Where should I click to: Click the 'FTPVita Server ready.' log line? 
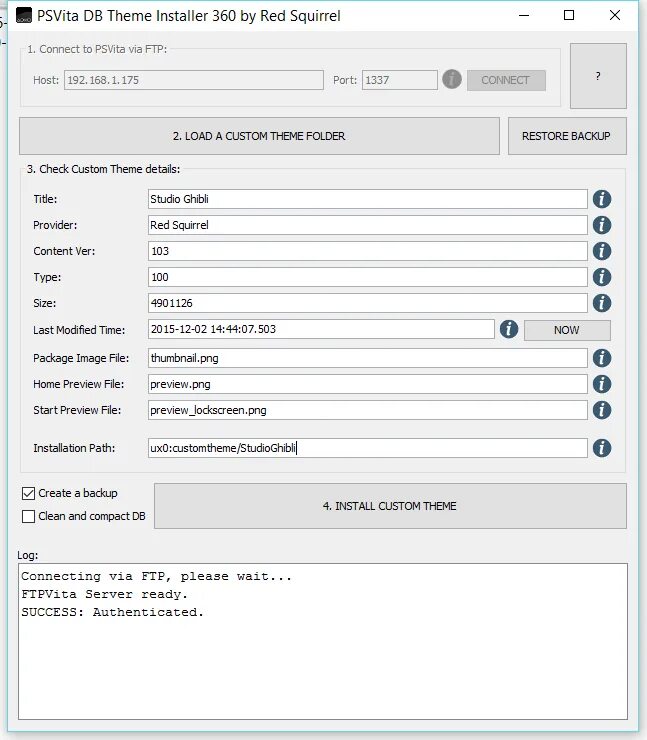click(104, 594)
